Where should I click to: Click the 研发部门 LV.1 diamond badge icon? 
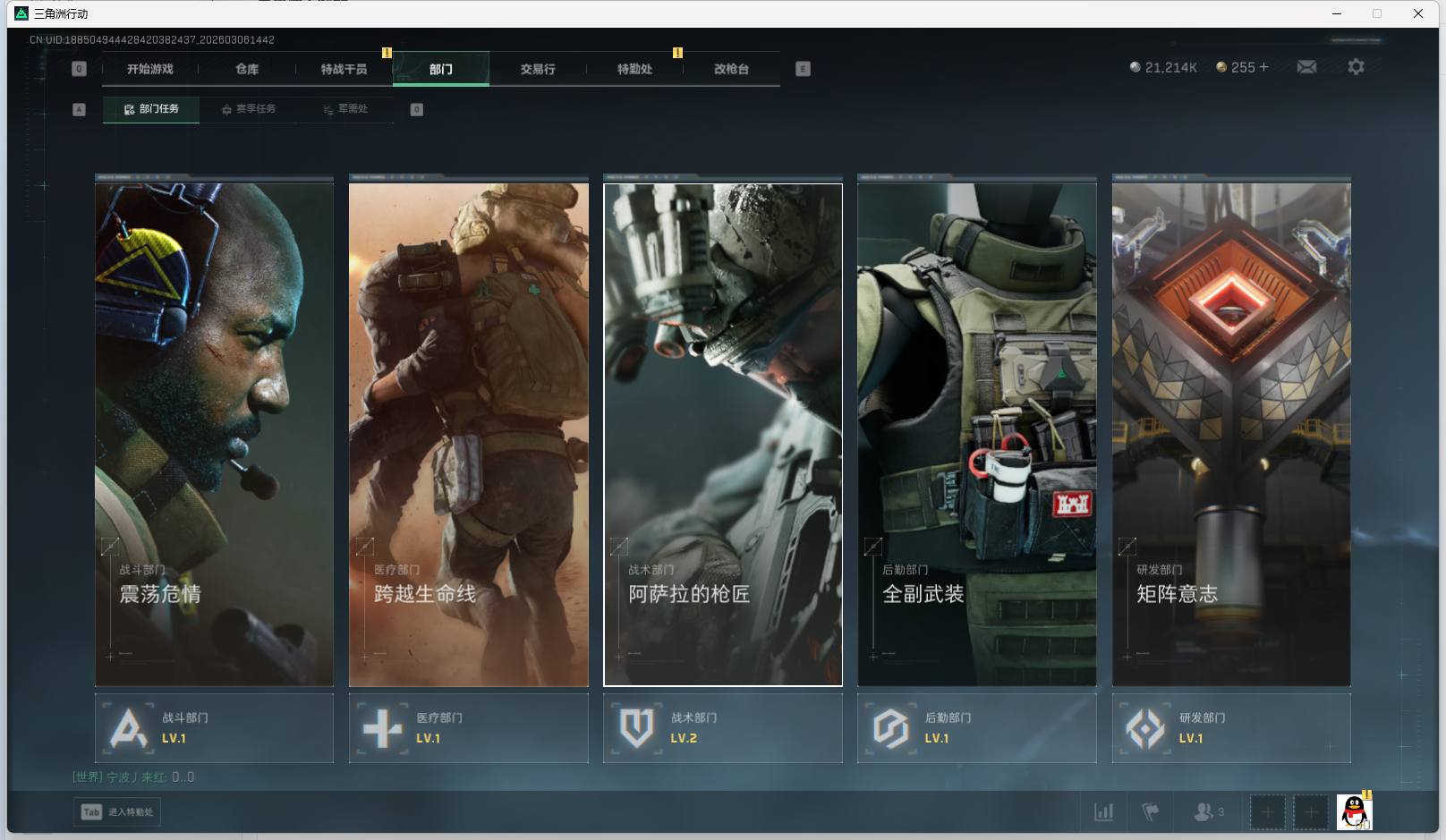[1145, 728]
